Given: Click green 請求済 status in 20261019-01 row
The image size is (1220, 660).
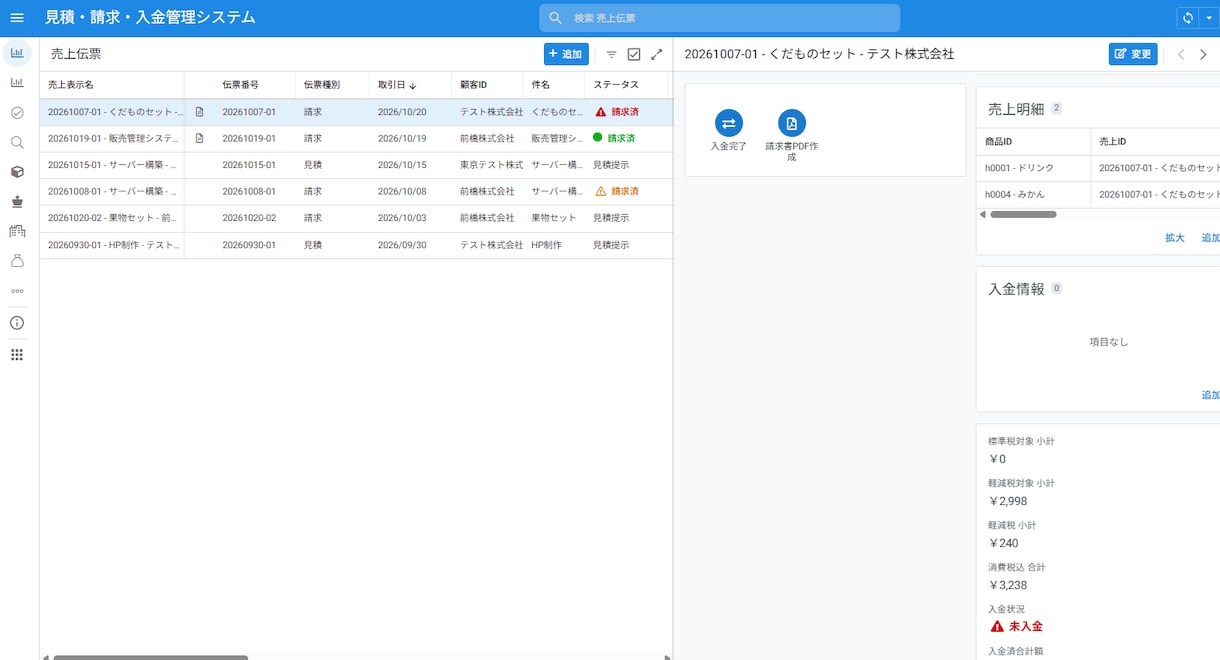Looking at the screenshot, I should coord(614,138).
